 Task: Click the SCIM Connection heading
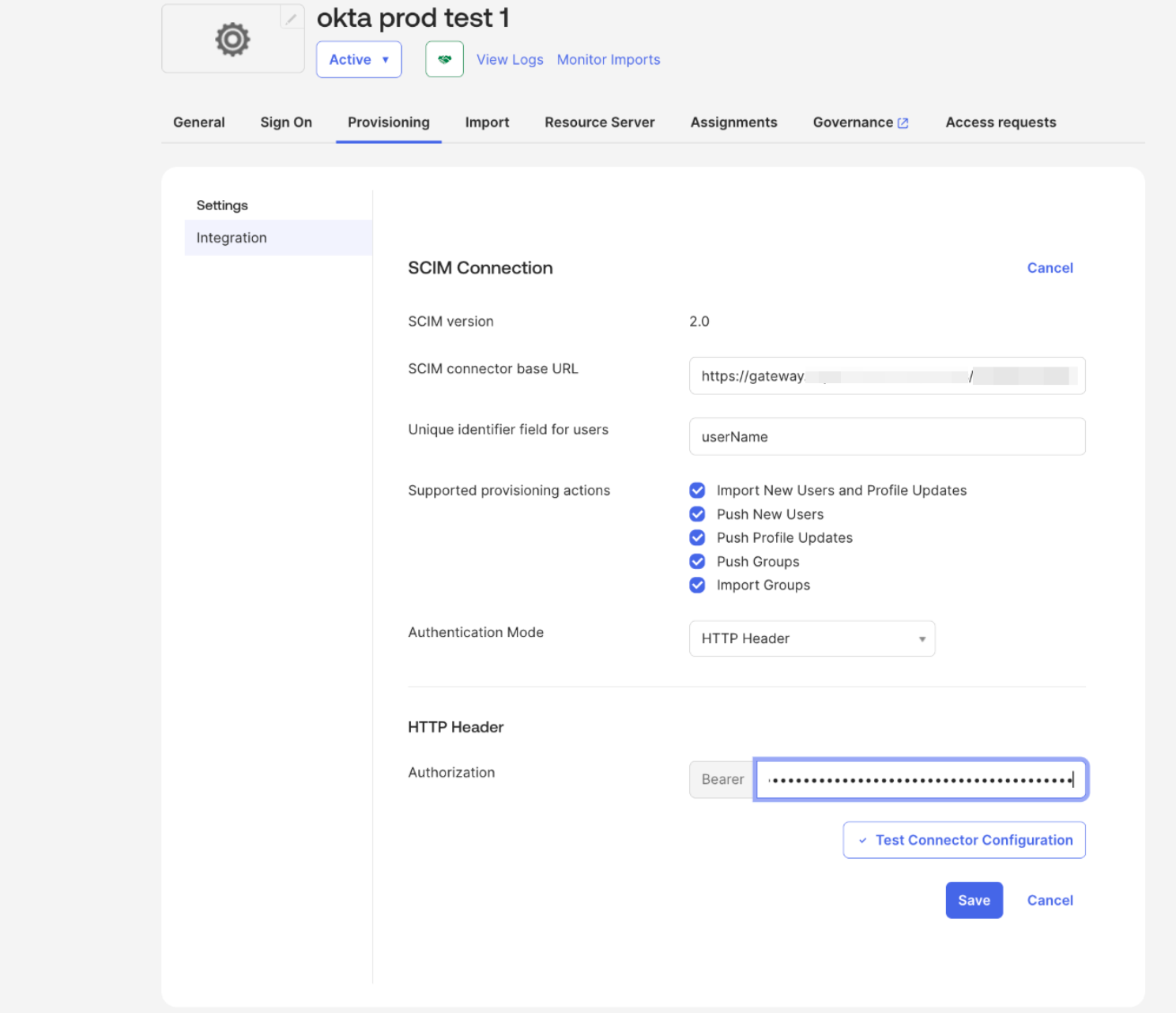point(481,268)
